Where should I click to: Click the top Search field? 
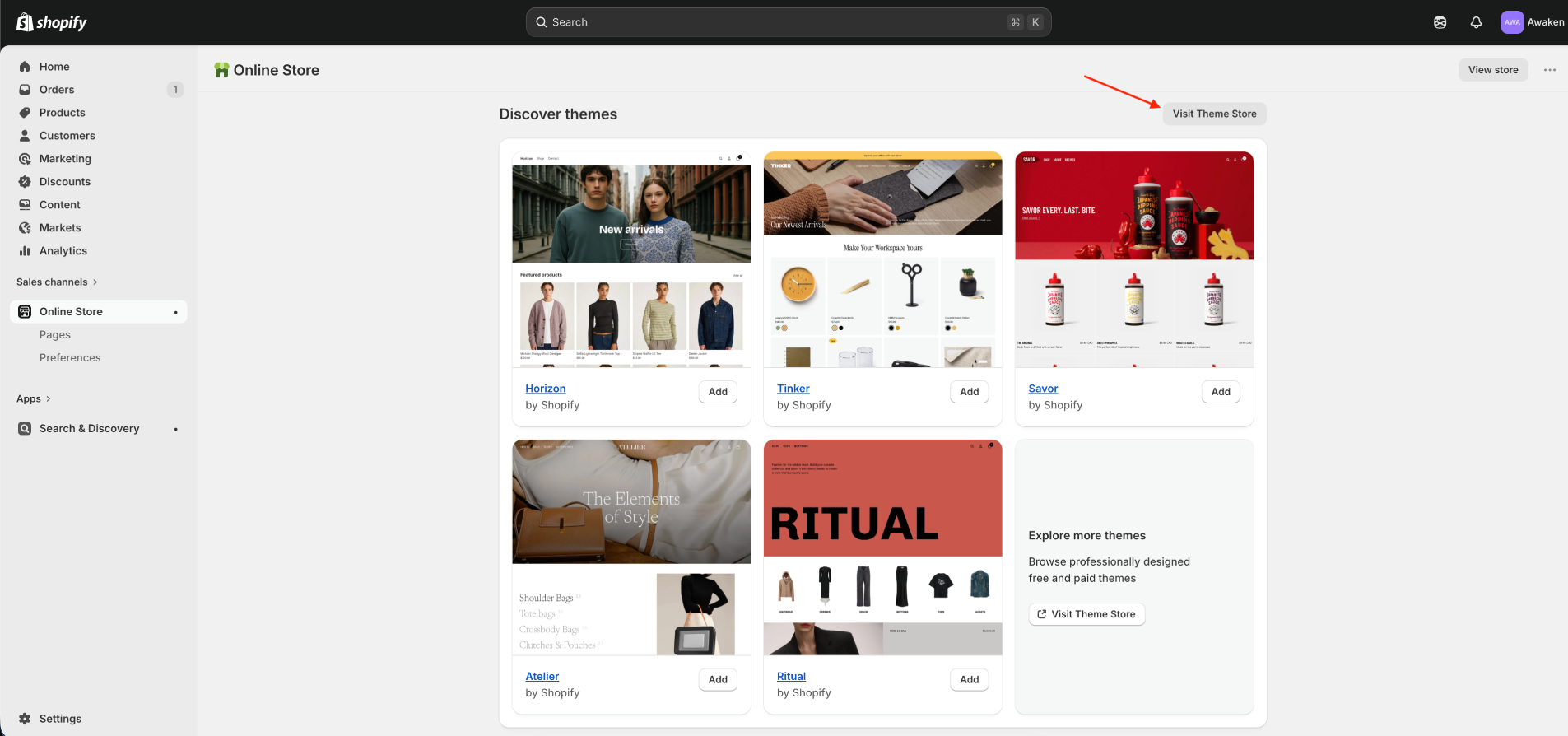[789, 22]
